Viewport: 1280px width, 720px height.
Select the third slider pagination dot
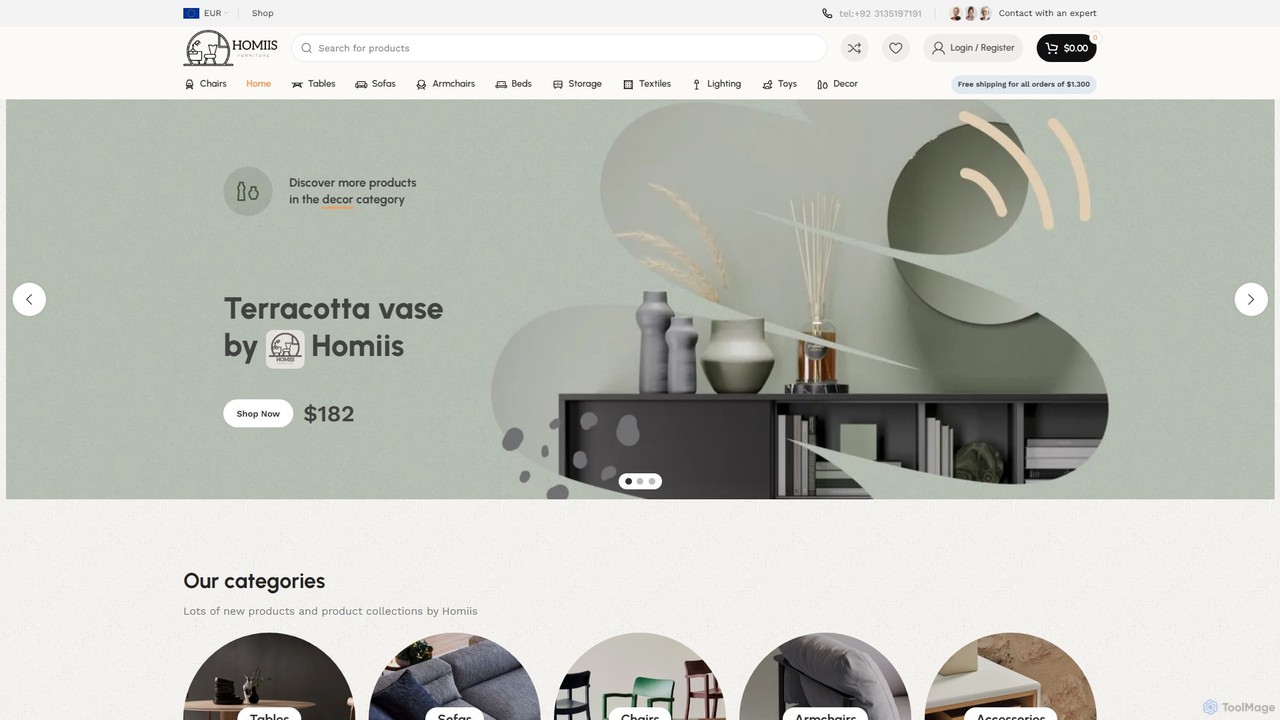(x=652, y=481)
